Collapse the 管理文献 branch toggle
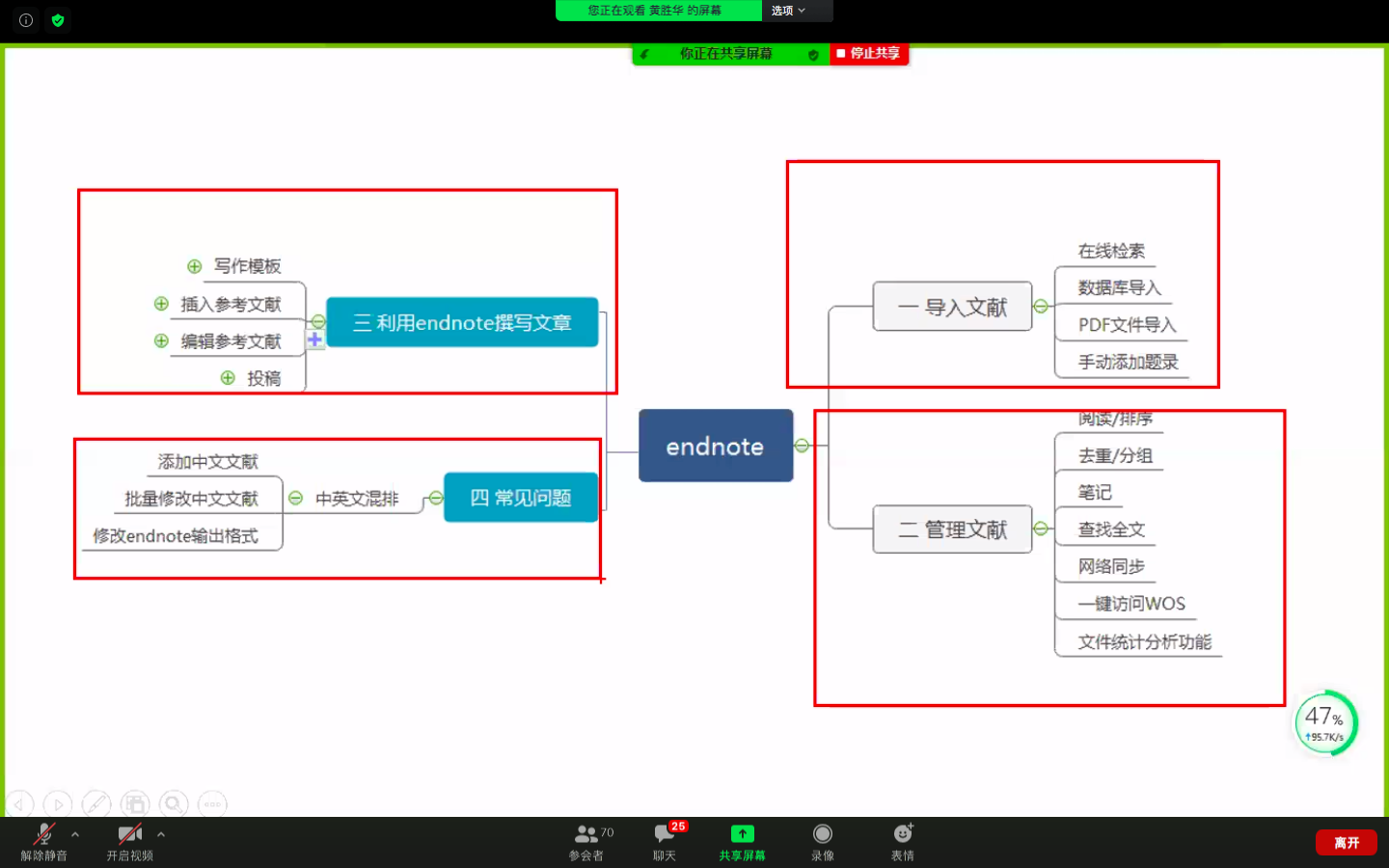 1041,529
